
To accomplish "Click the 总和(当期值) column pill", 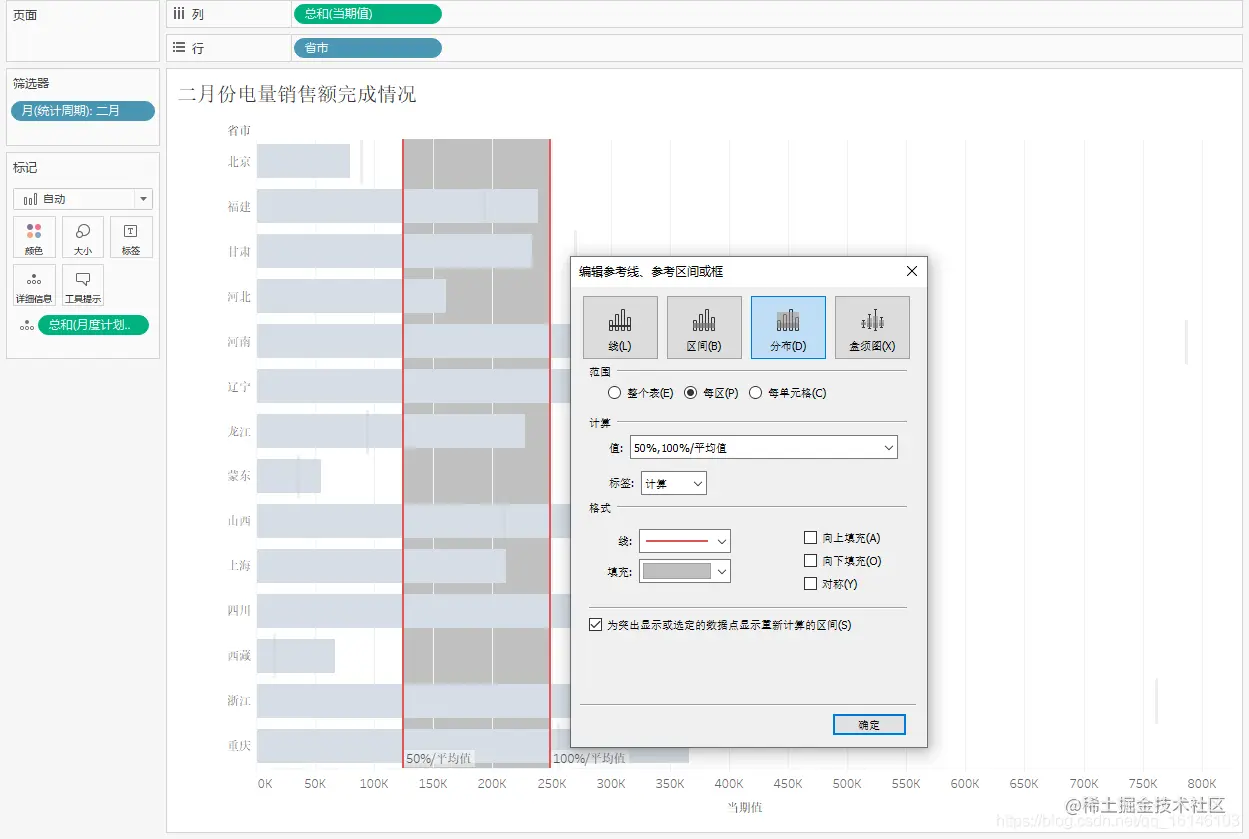I will pos(367,14).
